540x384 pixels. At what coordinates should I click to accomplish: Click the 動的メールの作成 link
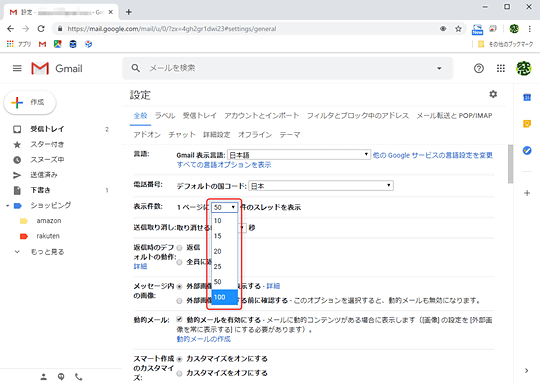tap(204, 339)
